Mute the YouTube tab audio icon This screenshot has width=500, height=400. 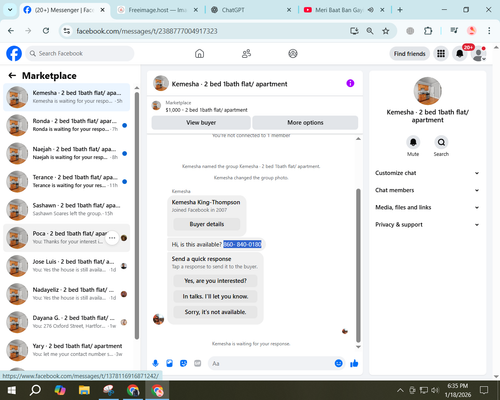click(370, 10)
